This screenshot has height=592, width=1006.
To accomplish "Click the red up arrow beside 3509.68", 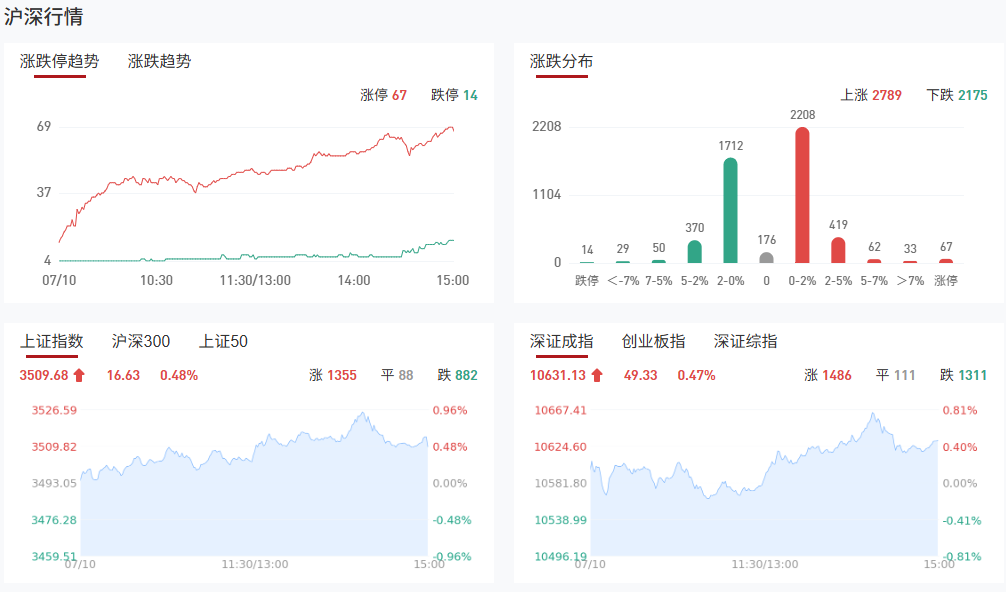I will pyautogui.click(x=80, y=375).
